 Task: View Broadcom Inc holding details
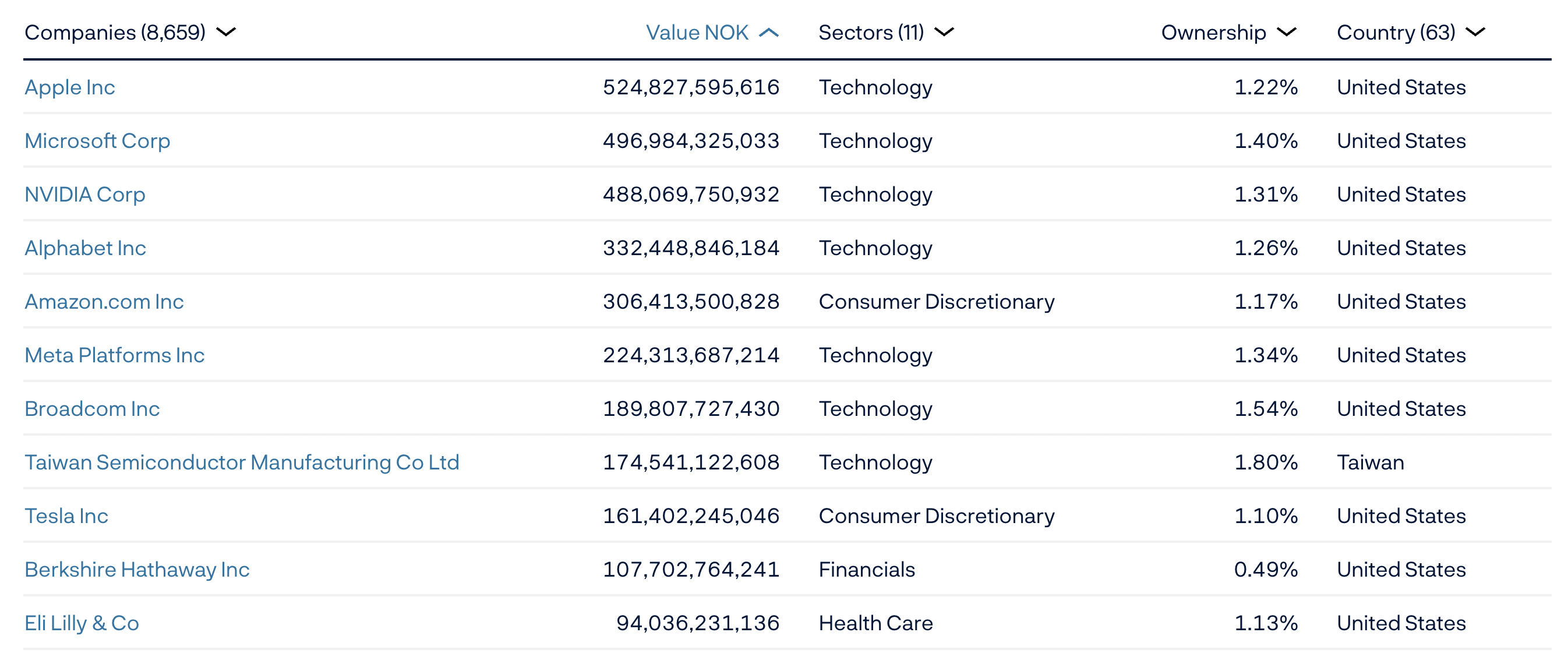tap(93, 408)
